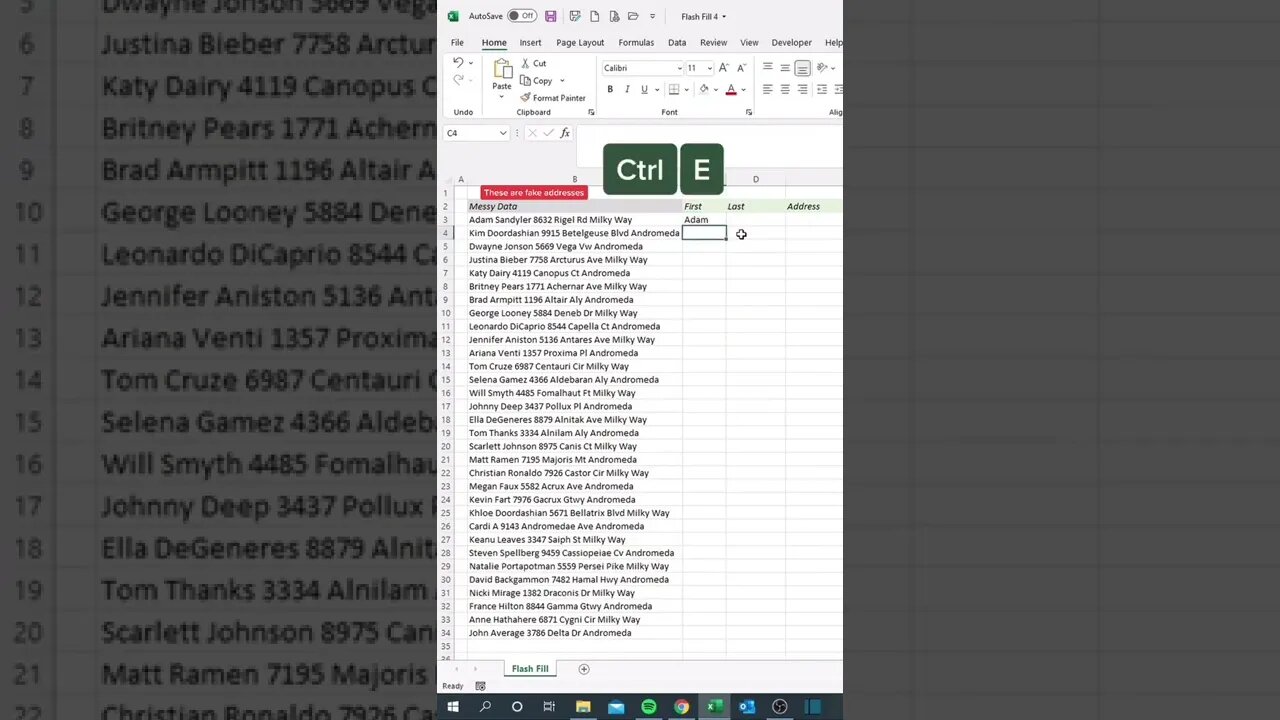Expand the Borders options arrow
The width and height of the screenshot is (1280, 720).
[x=687, y=90]
